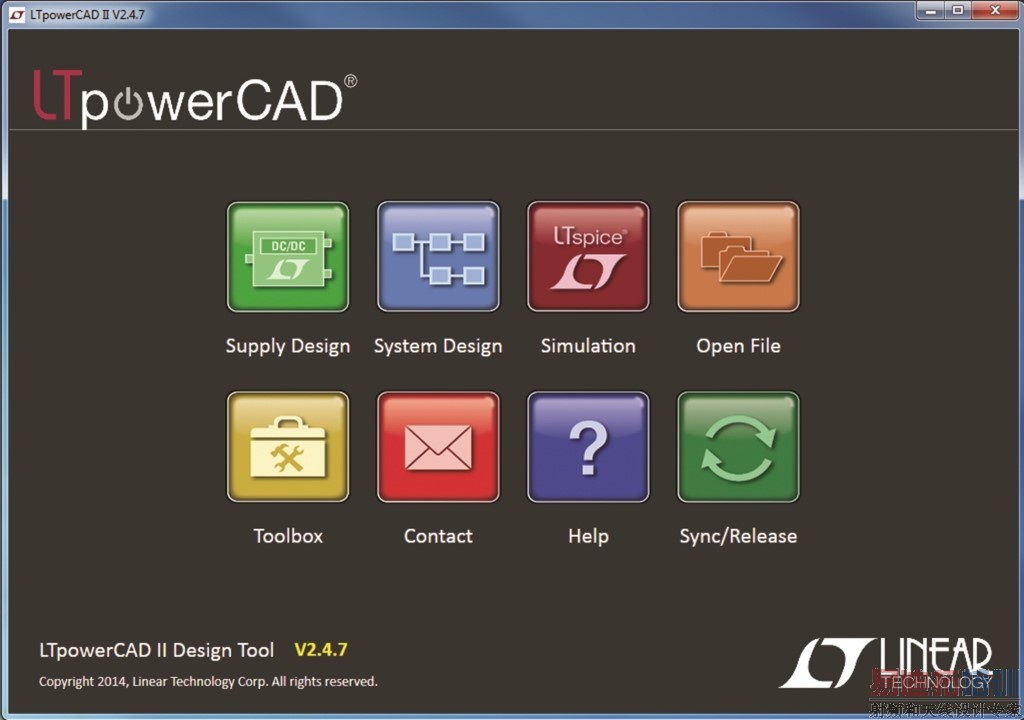Maximize the LTpowerCAD II window
This screenshot has width=1024, height=720.
[x=957, y=10]
